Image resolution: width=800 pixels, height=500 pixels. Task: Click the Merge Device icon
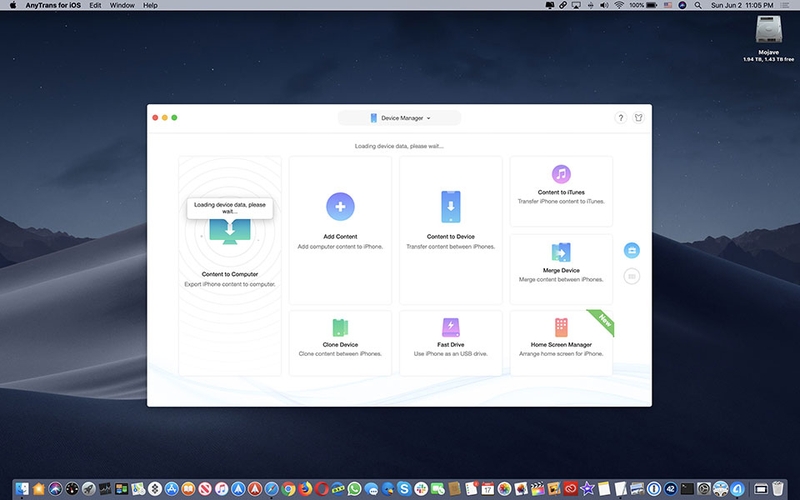coord(561,253)
